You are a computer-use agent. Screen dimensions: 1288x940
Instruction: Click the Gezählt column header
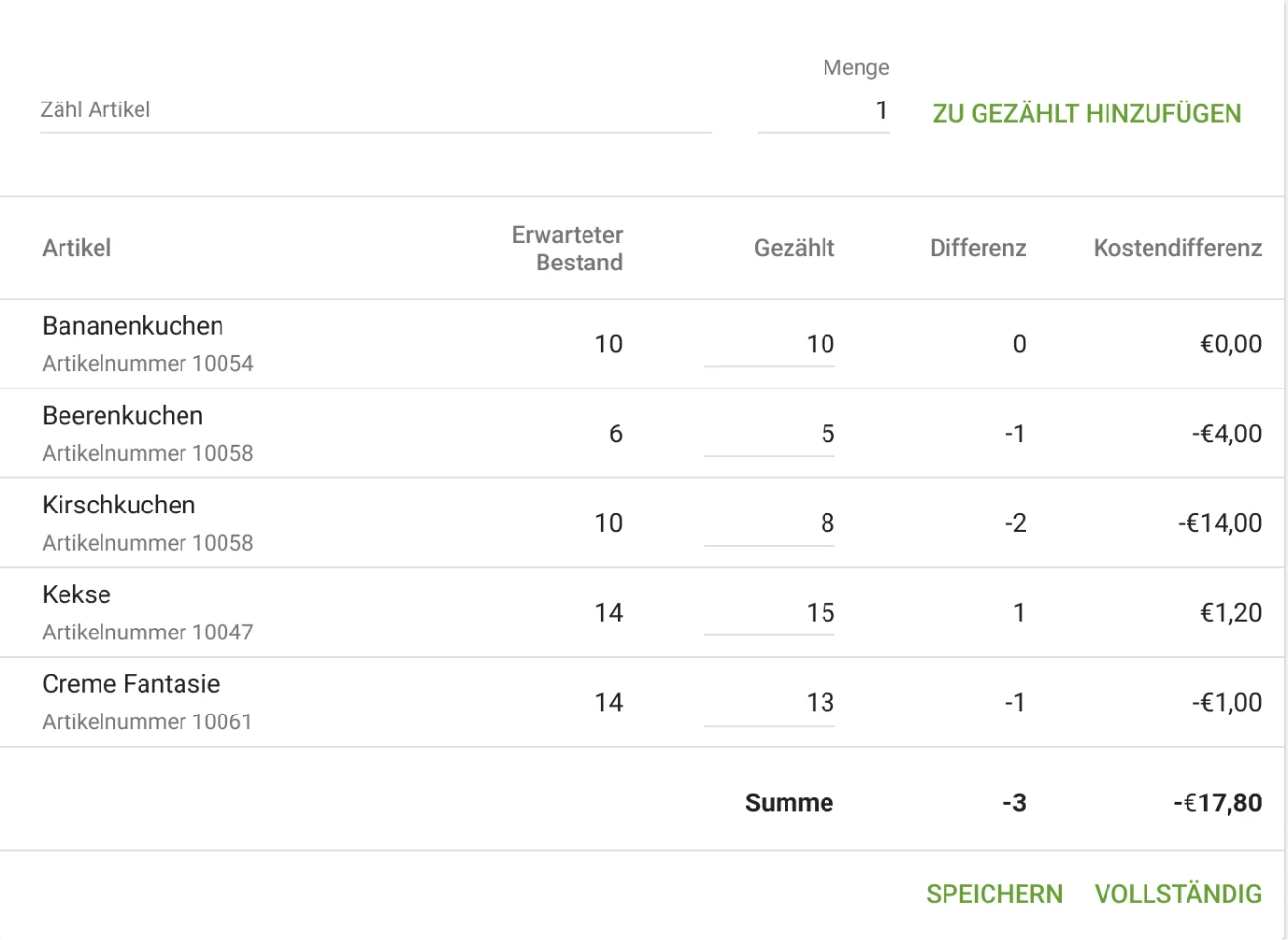793,248
